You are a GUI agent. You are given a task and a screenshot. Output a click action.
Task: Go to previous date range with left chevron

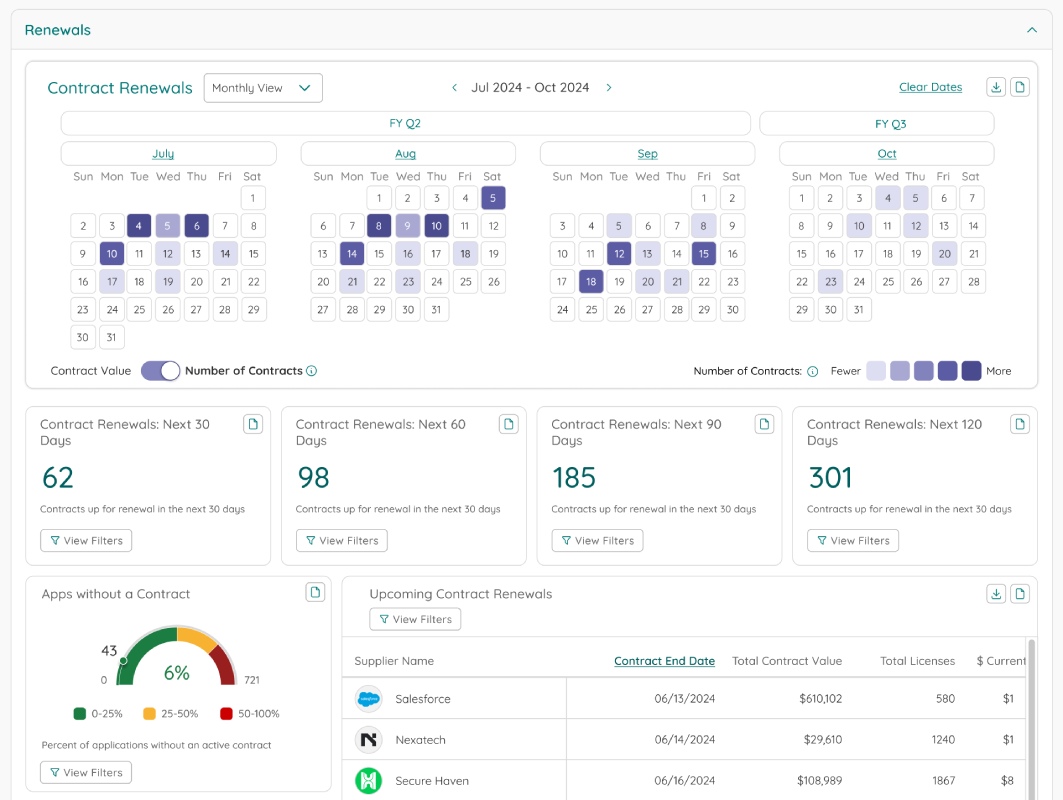454,87
